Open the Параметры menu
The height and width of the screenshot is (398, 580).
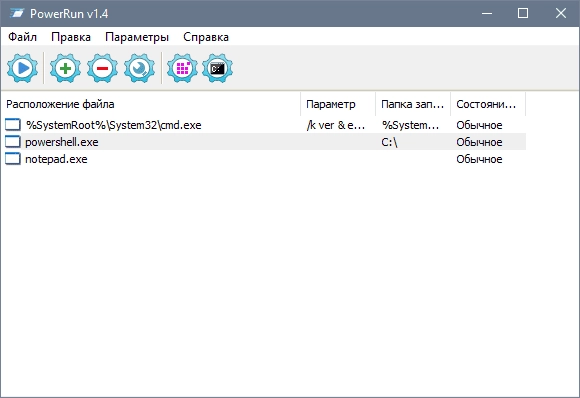point(137,37)
